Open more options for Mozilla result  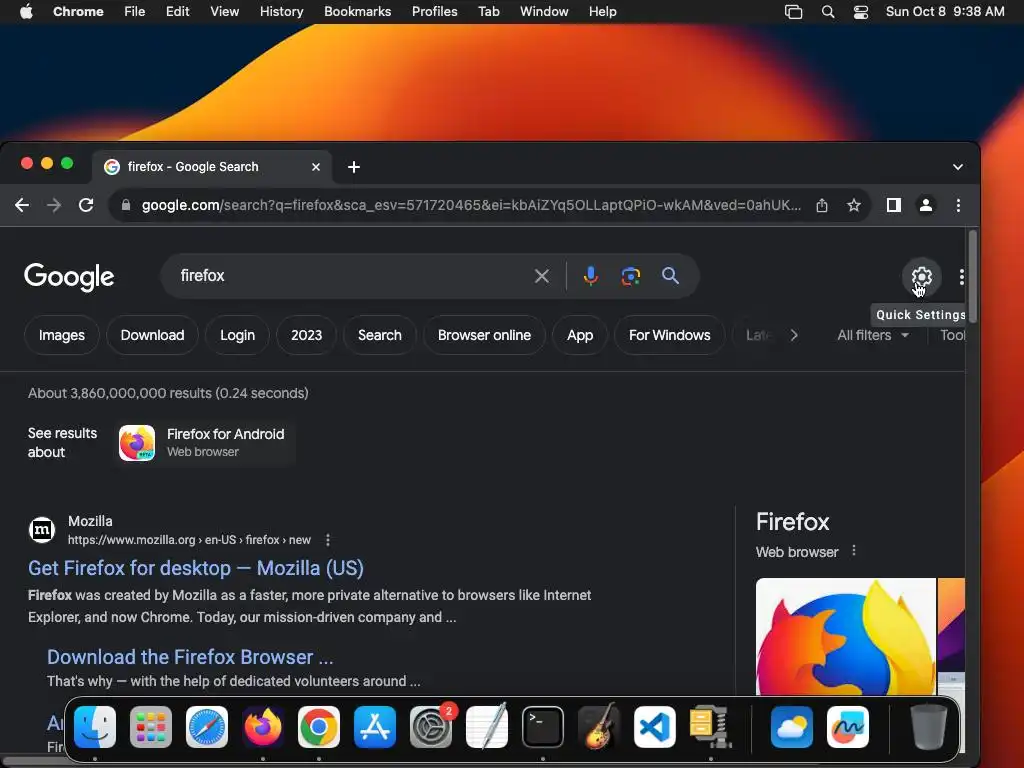click(x=328, y=540)
